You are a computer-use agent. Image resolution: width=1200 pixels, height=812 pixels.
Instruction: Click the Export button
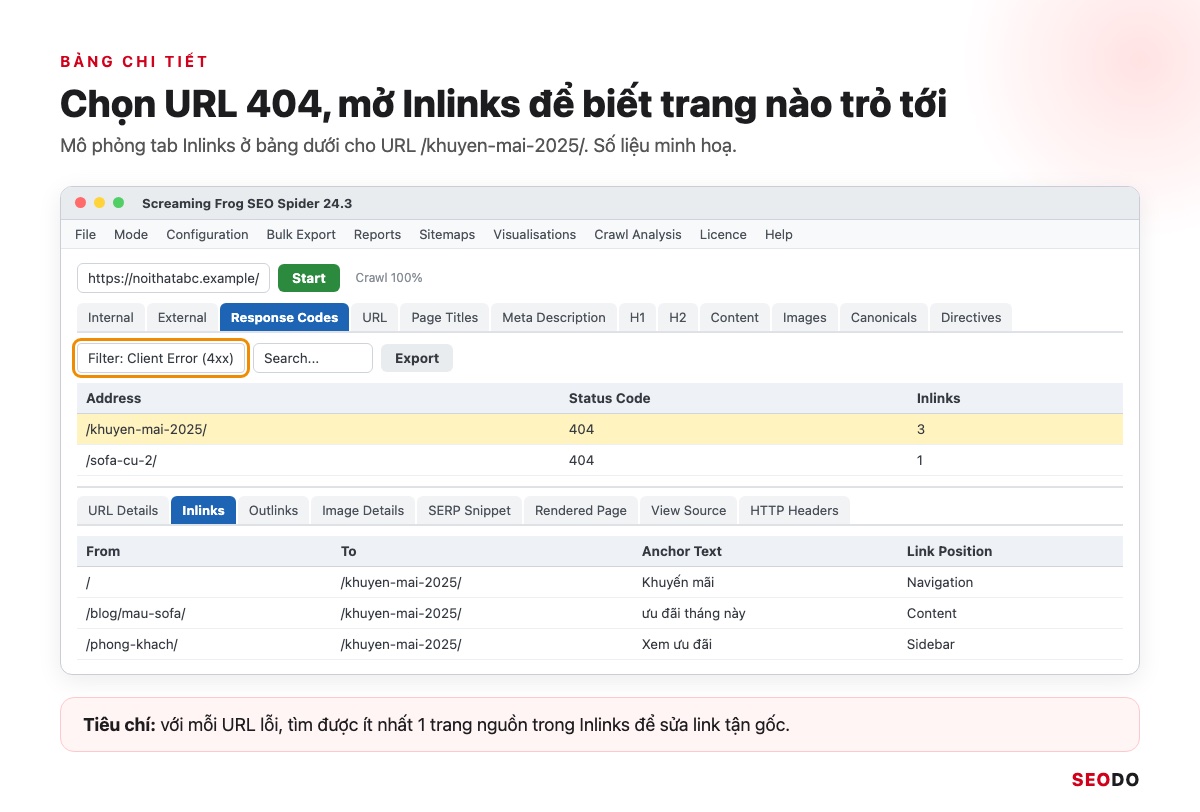click(x=417, y=358)
